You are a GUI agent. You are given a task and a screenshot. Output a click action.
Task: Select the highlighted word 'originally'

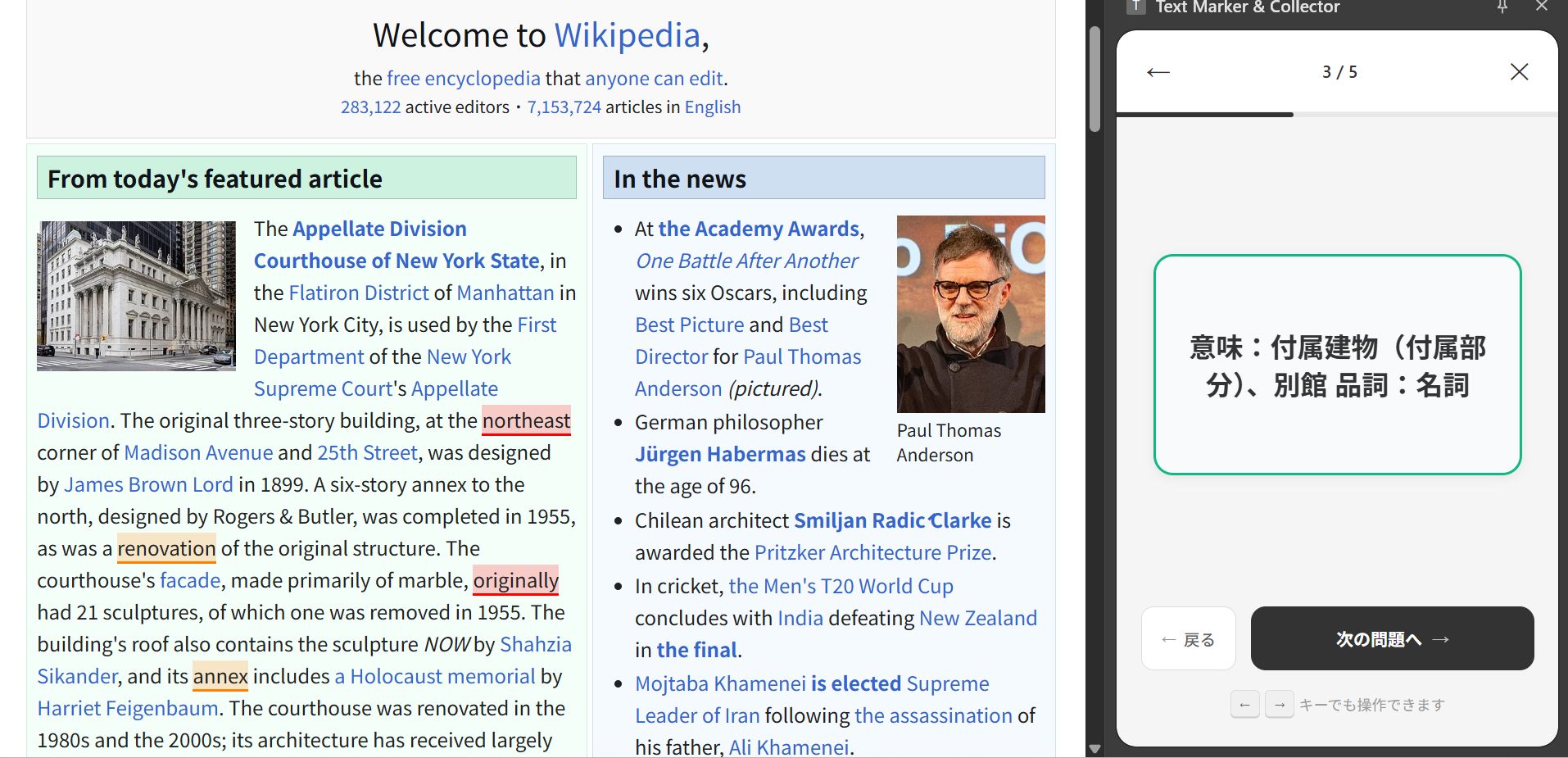pyautogui.click(x=515, y=580)
